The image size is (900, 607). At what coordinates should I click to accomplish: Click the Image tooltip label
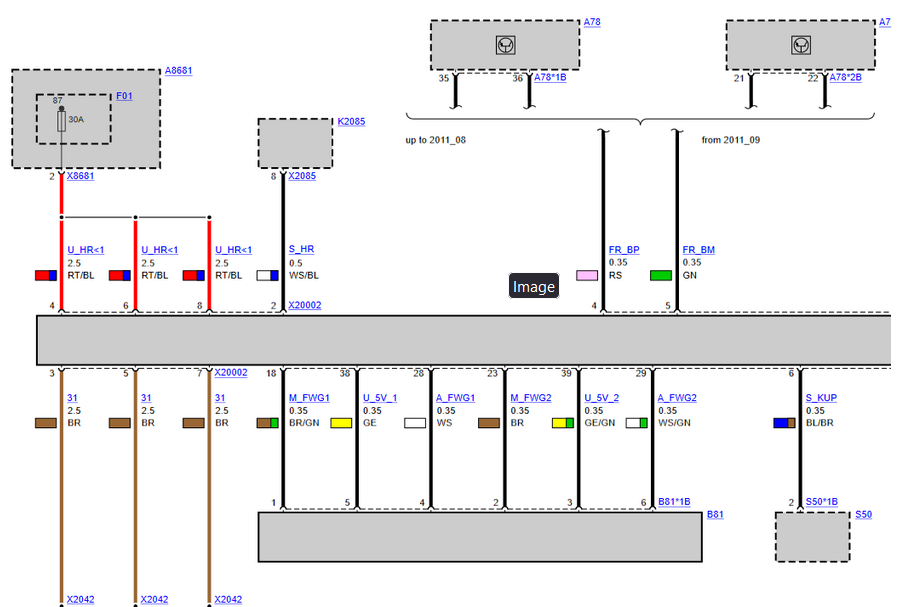point(533,287)
